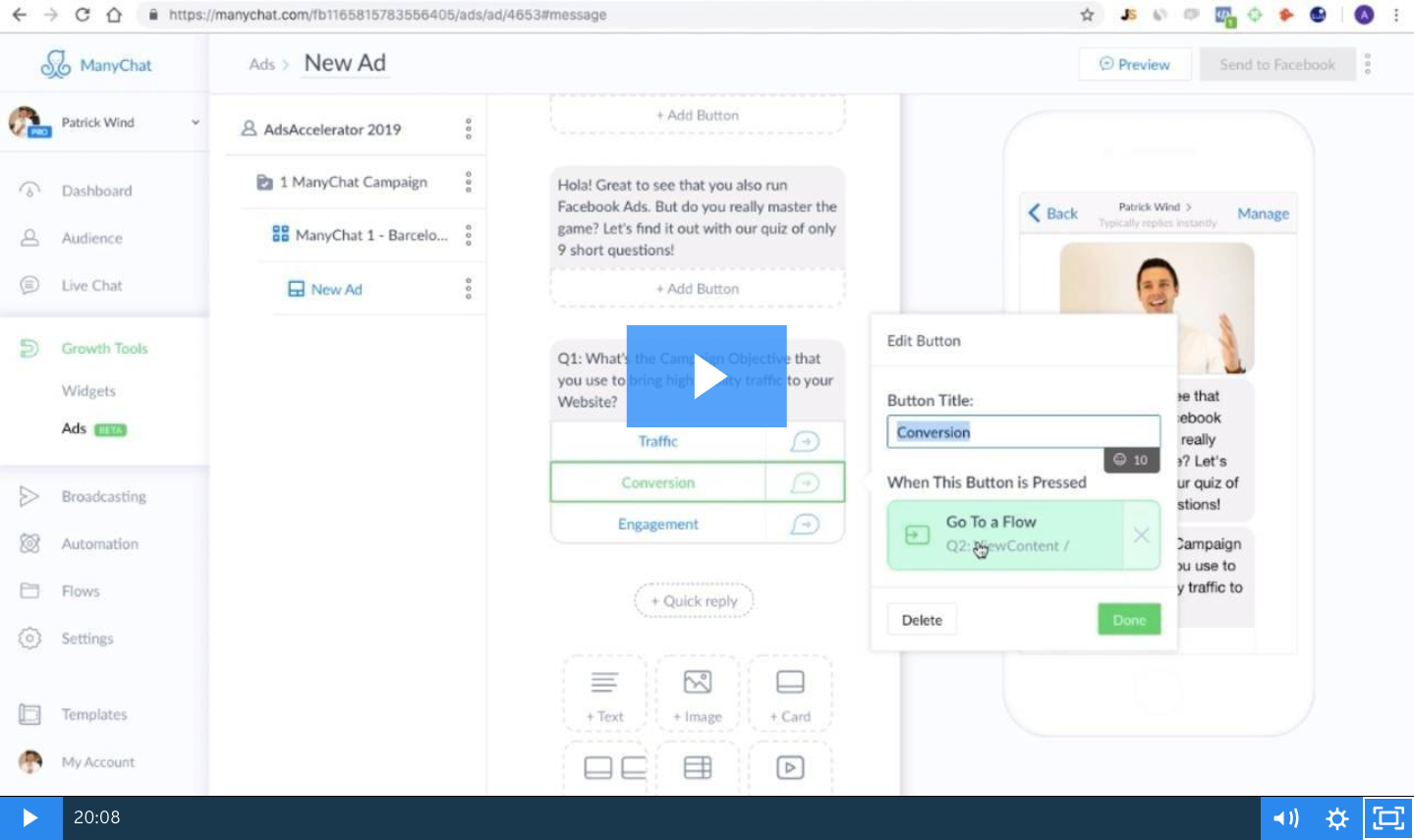This screenshot has width=1414, height=840.
Task: Click the New Ad title to rename
Action: 345,63
